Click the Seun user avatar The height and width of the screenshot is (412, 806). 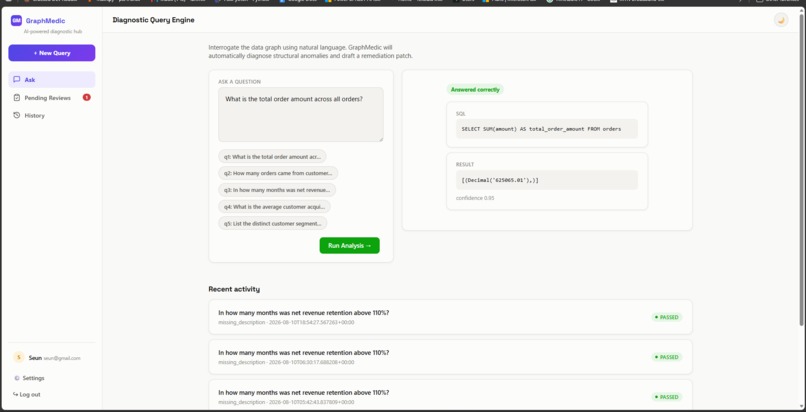click(19, 358)
